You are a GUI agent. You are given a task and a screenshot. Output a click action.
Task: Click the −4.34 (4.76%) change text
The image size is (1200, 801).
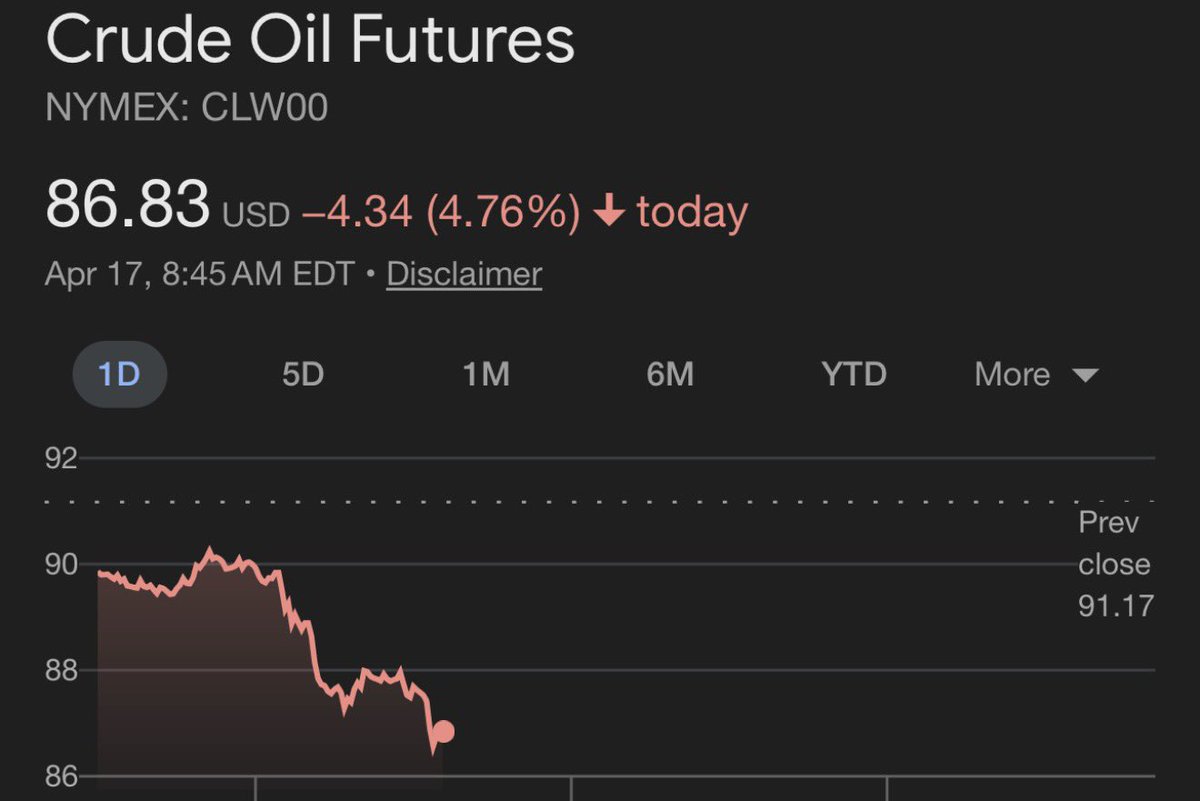(440, 212)
